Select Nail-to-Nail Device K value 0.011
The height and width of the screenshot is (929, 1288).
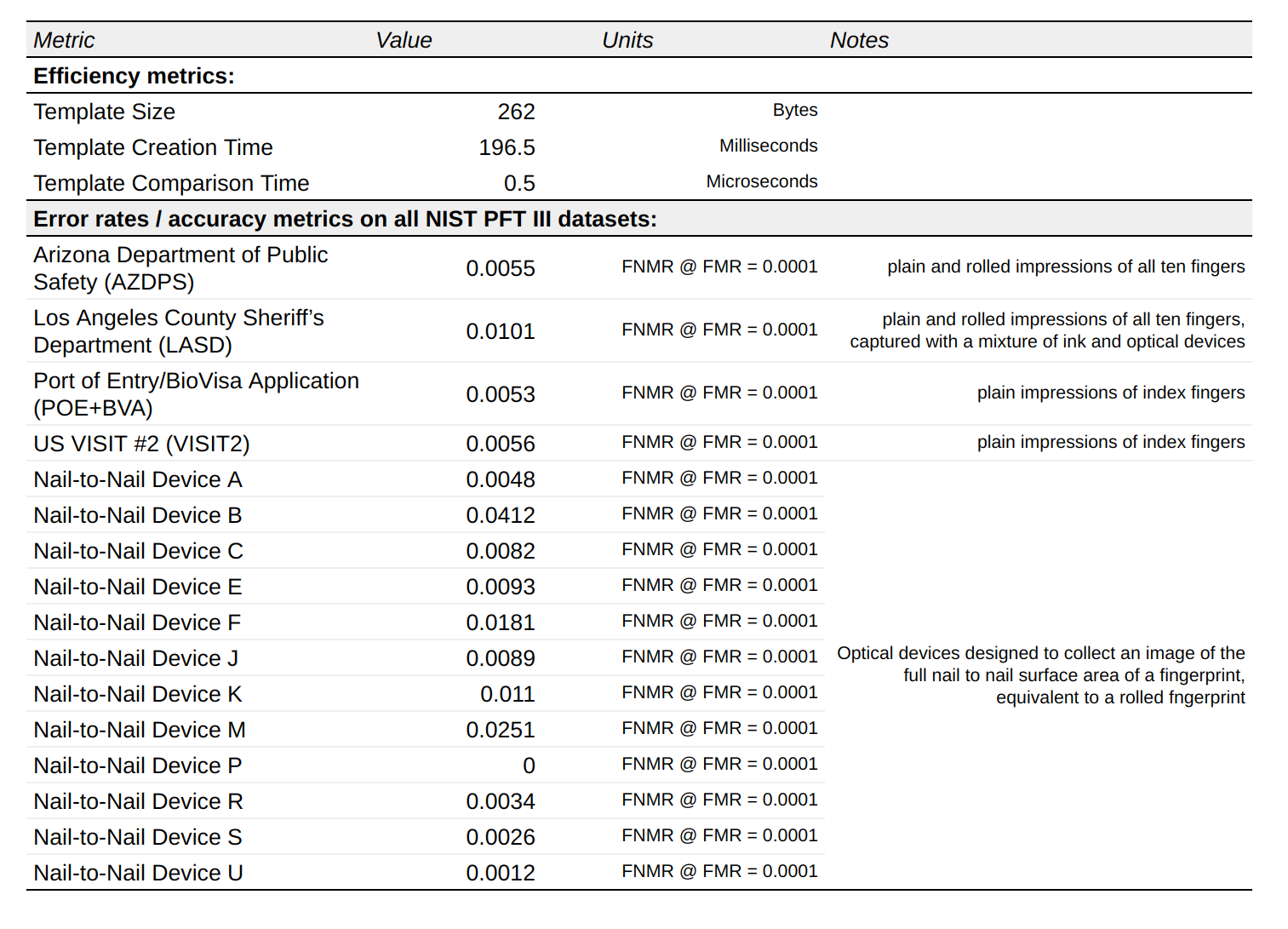pos(507,694)
